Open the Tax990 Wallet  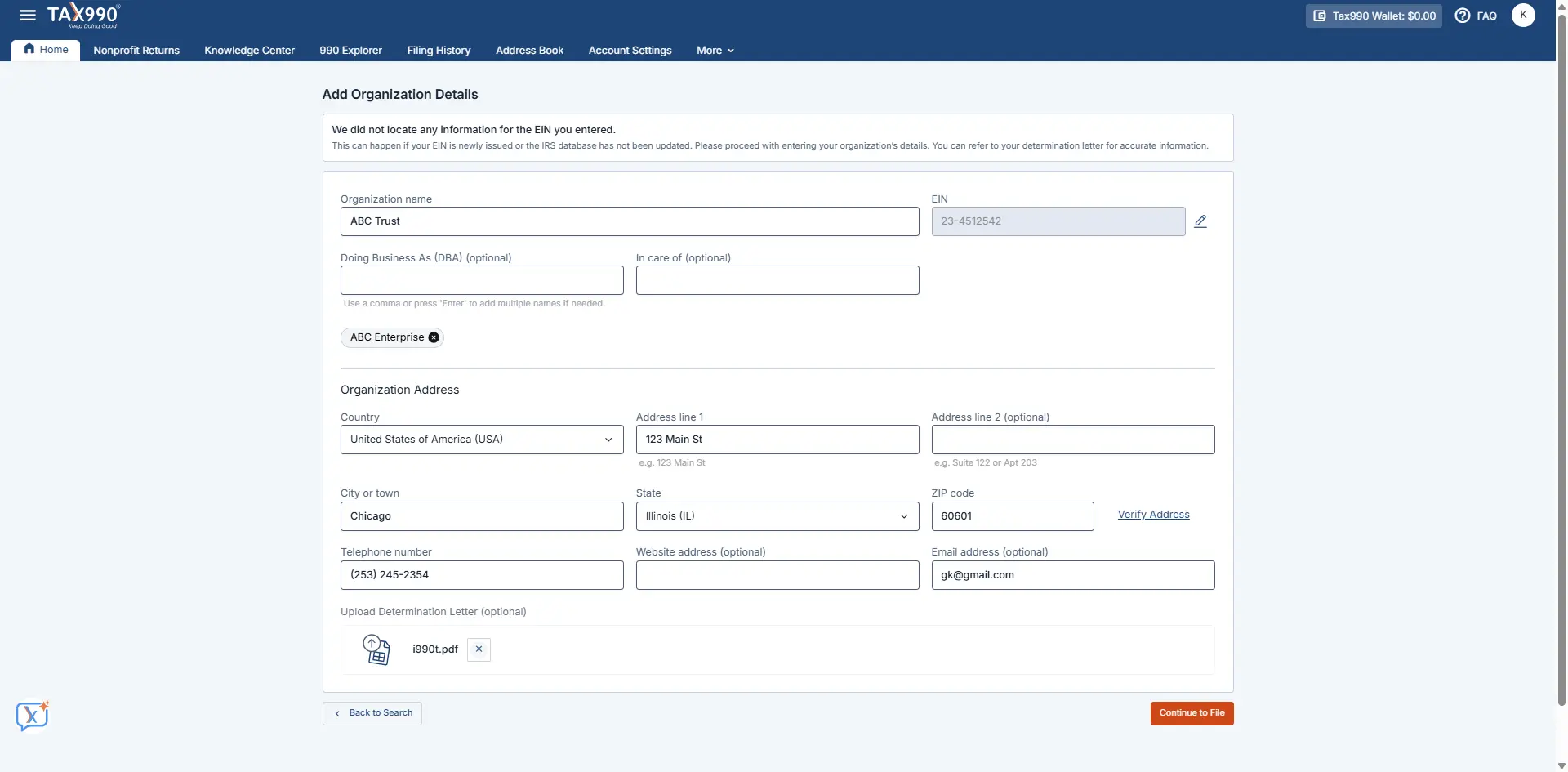[1374, 16]
